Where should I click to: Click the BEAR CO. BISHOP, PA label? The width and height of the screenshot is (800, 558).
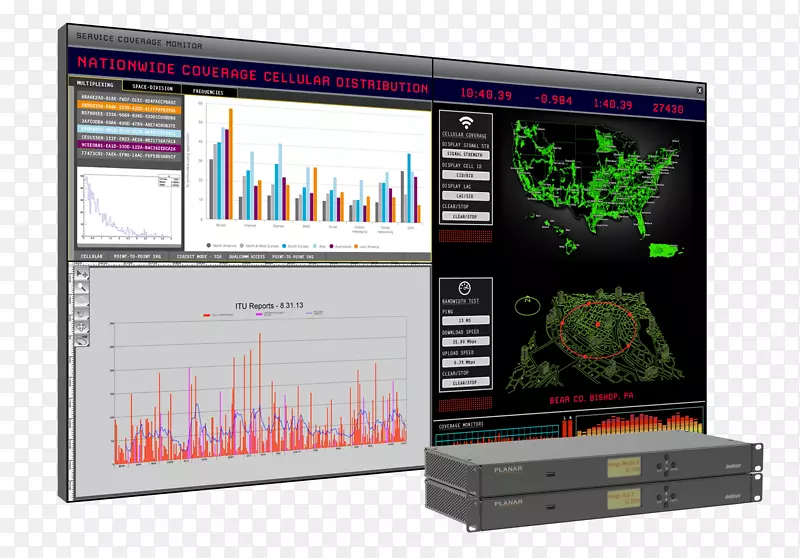[x=591, y=398]
